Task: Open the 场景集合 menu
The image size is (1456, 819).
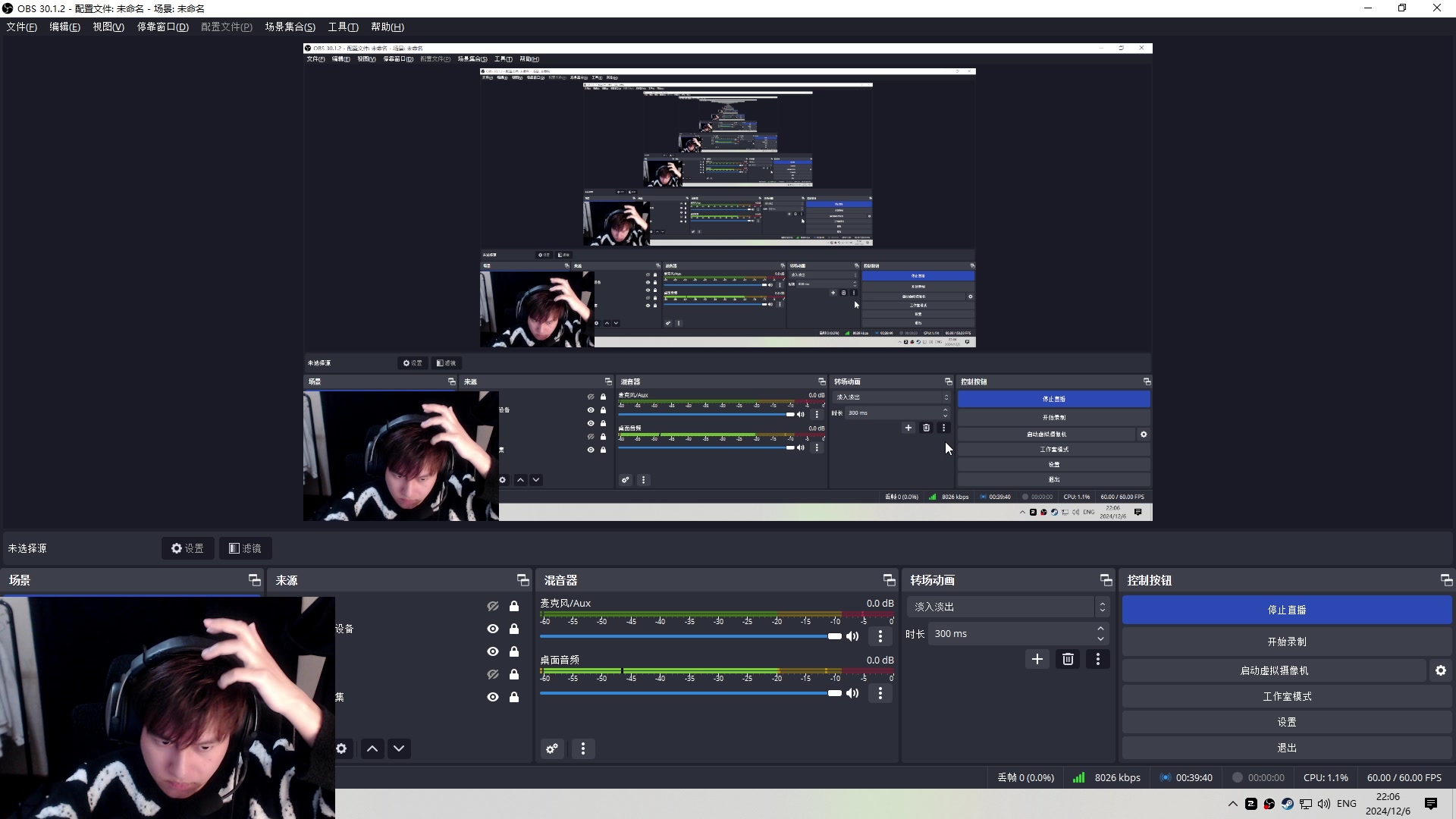Action: (x=290, y=27)
